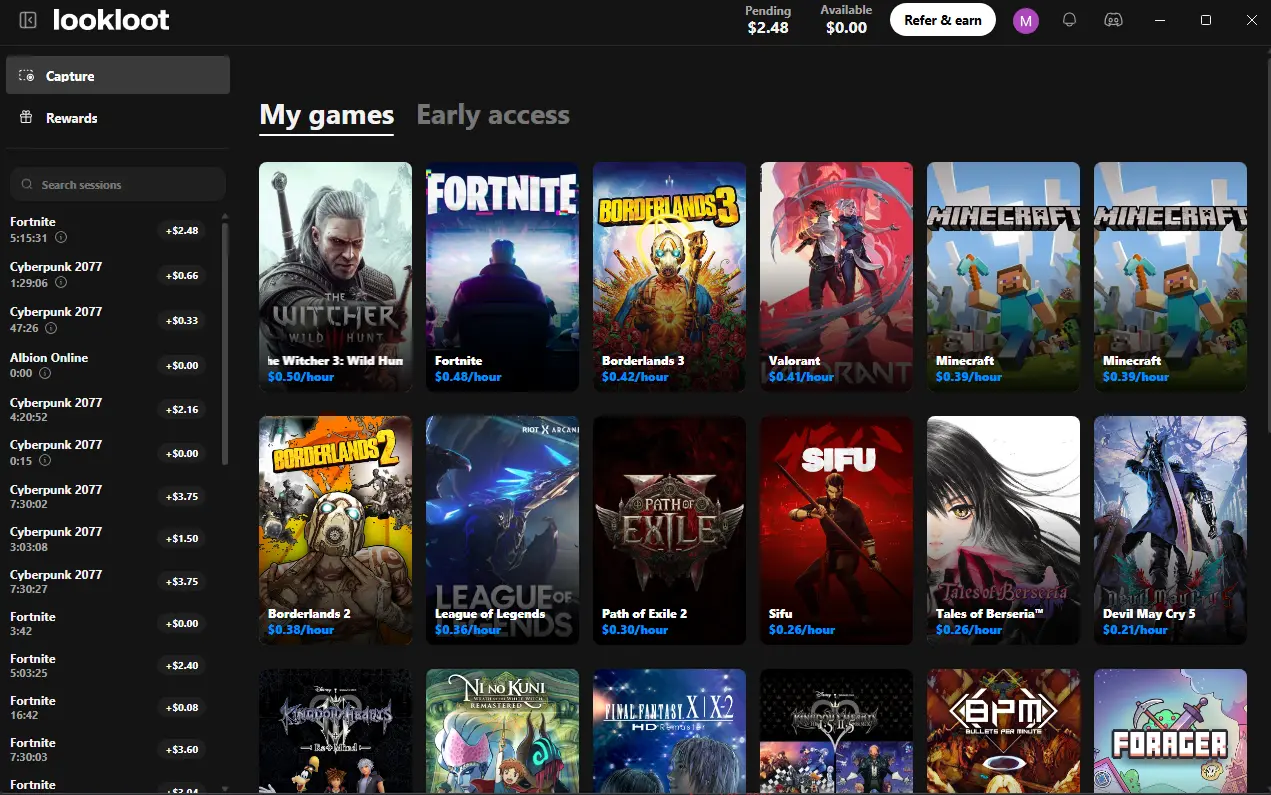Viewport: 1271px width, 795px height.
Task: Select the Cyberpunk 2077 3:03:08 session
Action: (x=108, y=538)
